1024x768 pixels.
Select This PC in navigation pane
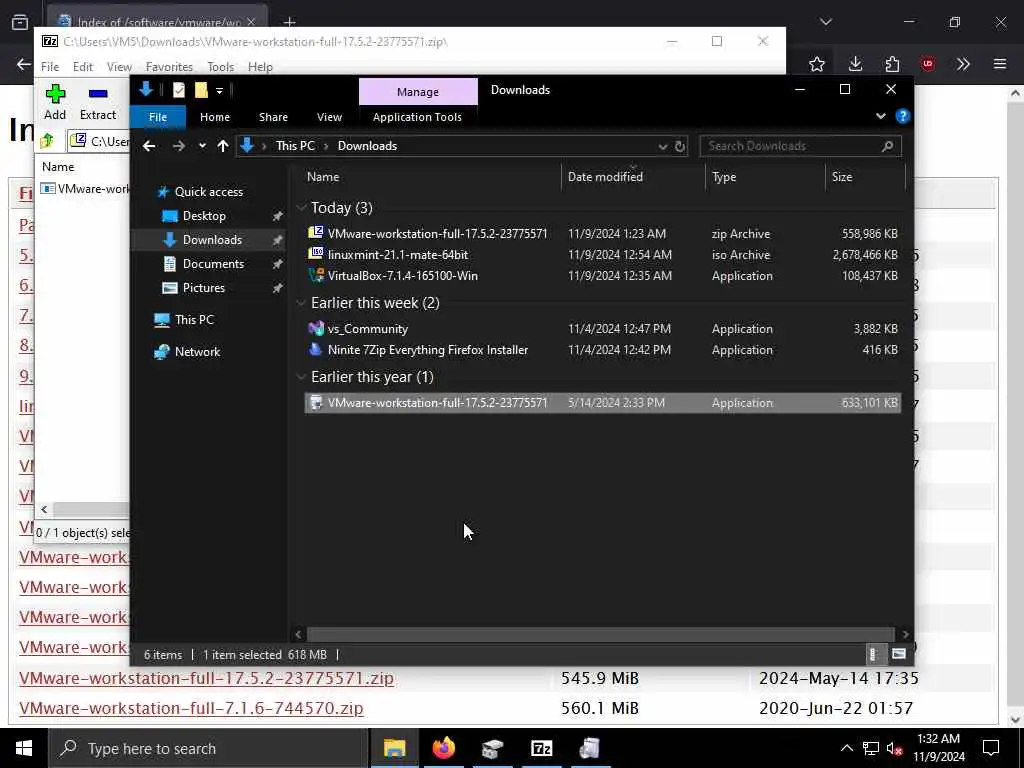pos(194,320)
